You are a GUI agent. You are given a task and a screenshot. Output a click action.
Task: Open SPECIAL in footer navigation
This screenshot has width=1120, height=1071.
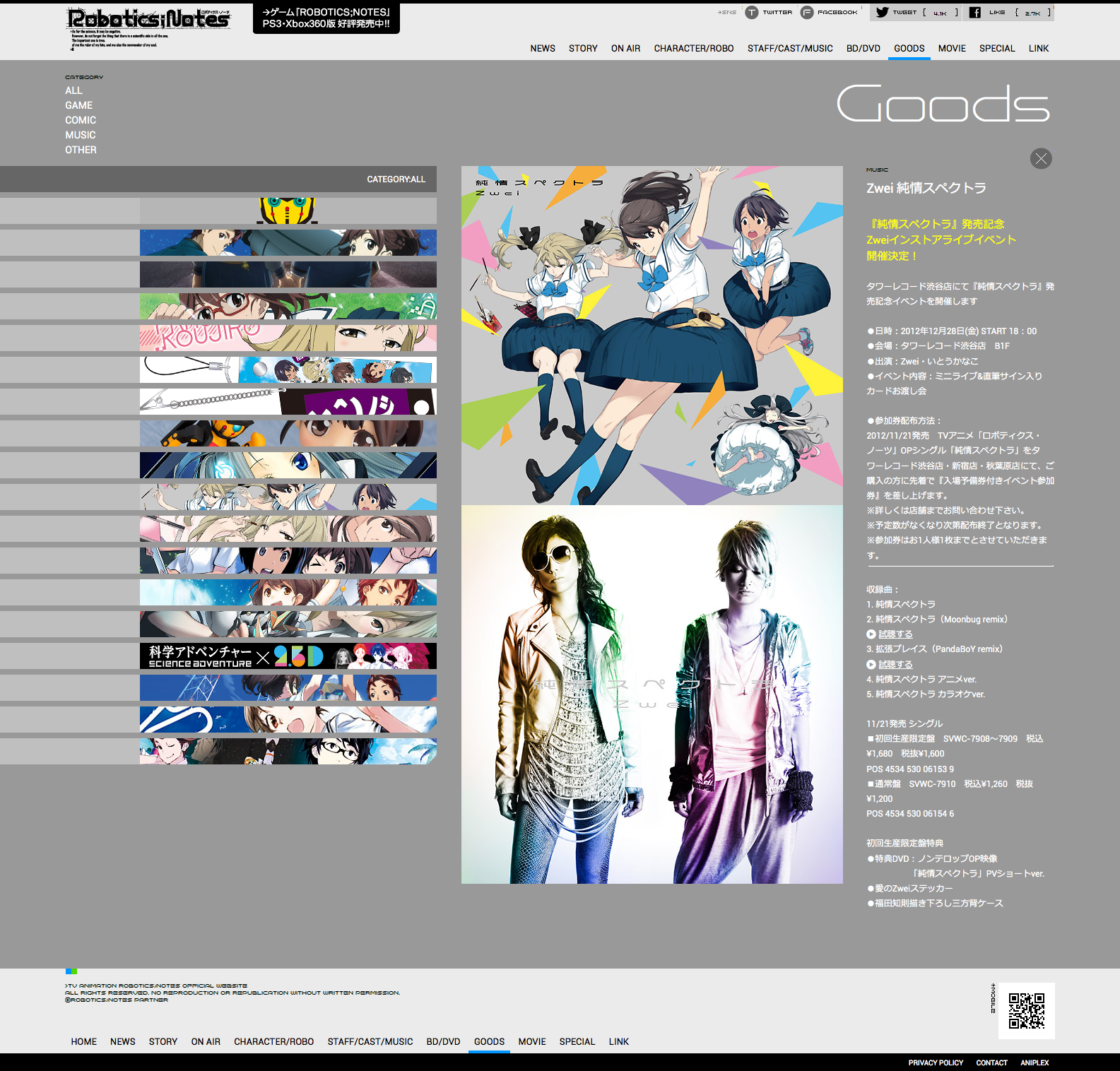[x=577, y=1042]
